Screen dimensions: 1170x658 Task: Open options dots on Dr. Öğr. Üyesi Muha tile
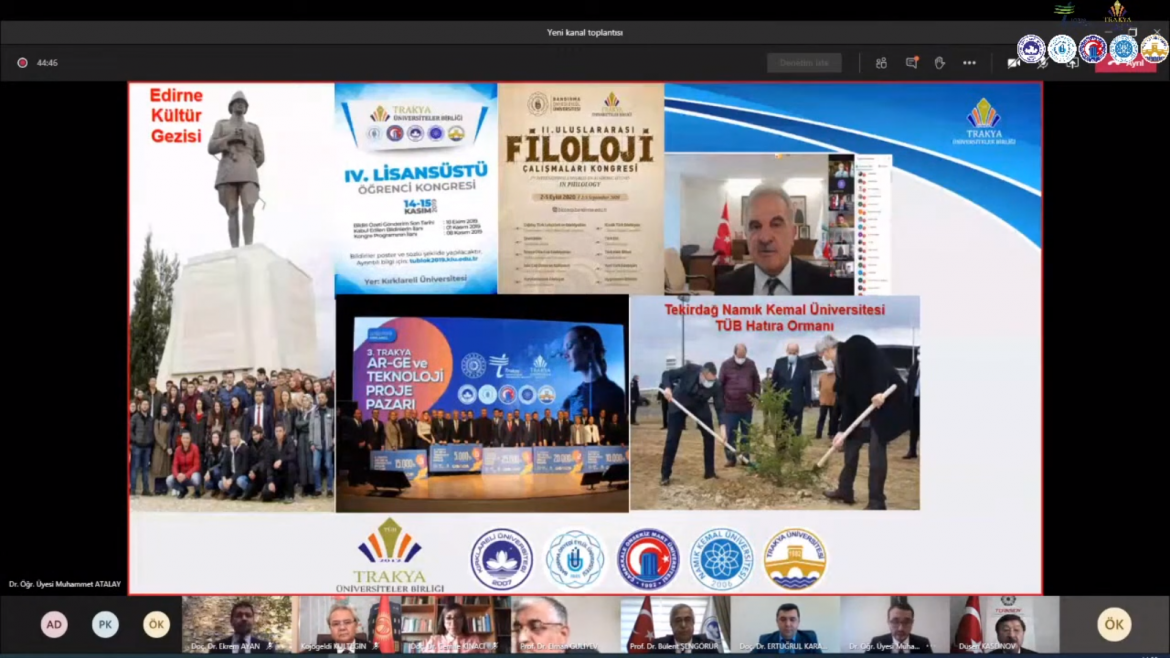tap(930, 646)
